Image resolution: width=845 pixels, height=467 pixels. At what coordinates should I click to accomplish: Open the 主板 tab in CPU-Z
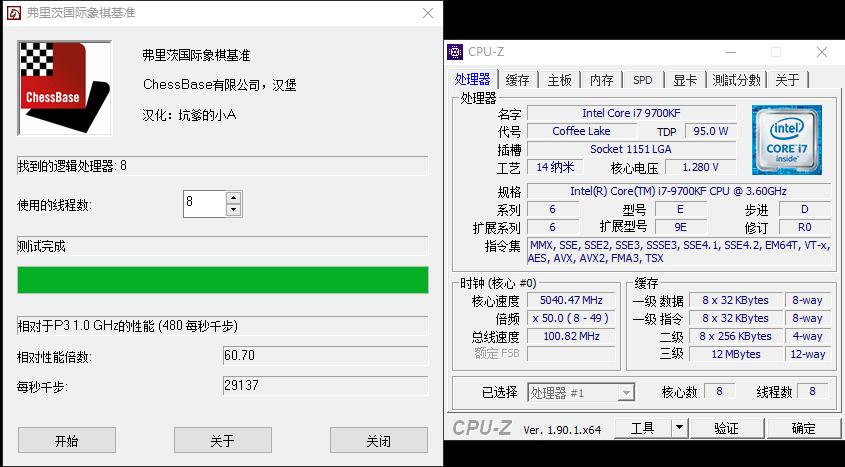(x=559, y=80)
